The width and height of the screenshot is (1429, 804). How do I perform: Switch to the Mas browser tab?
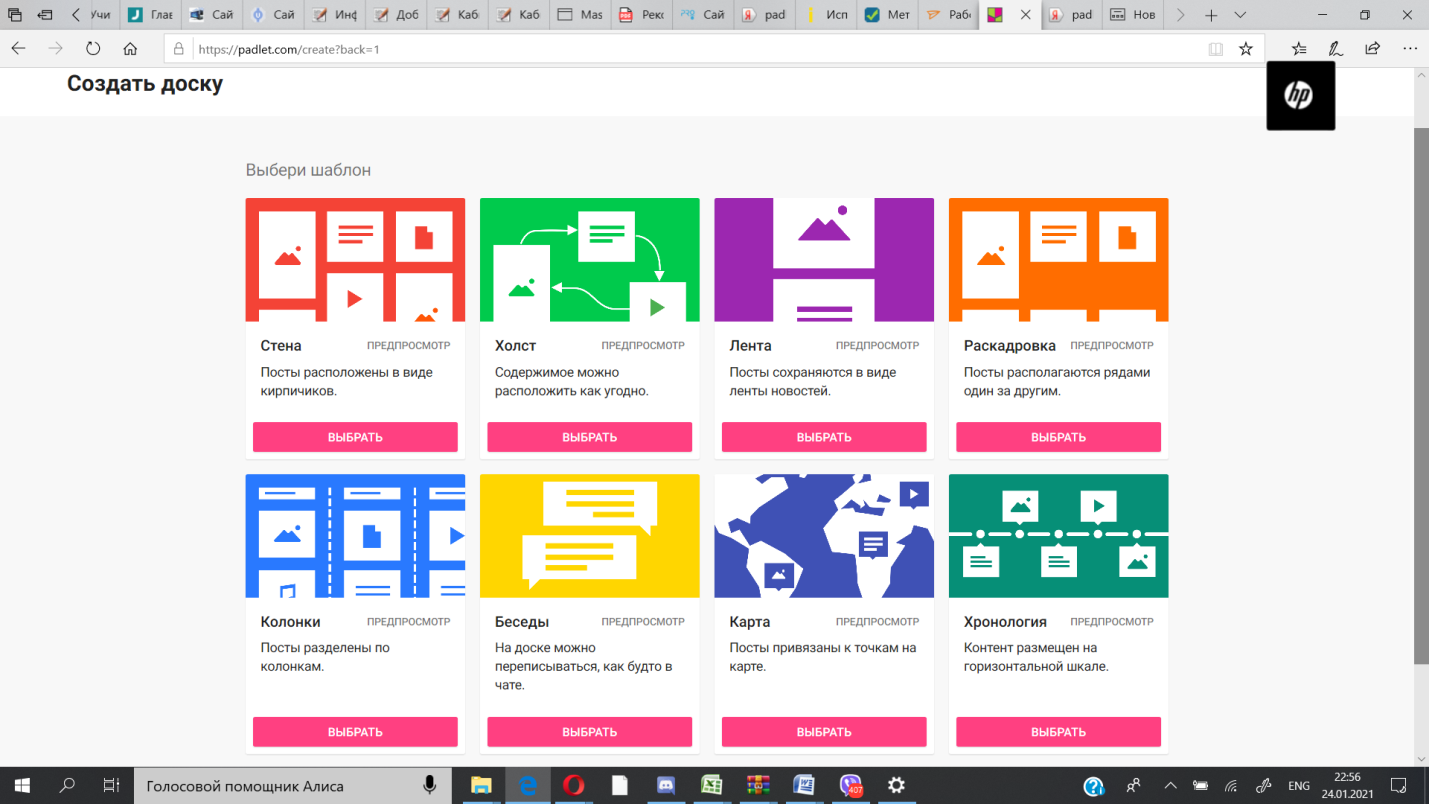[x=579, y=15]
